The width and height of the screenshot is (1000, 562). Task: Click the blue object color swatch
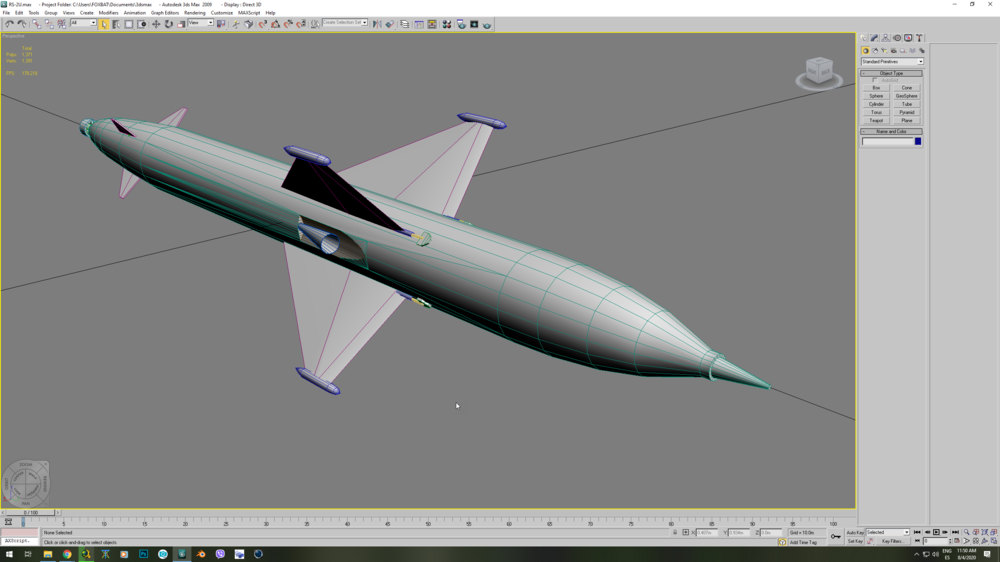point(918,142)
